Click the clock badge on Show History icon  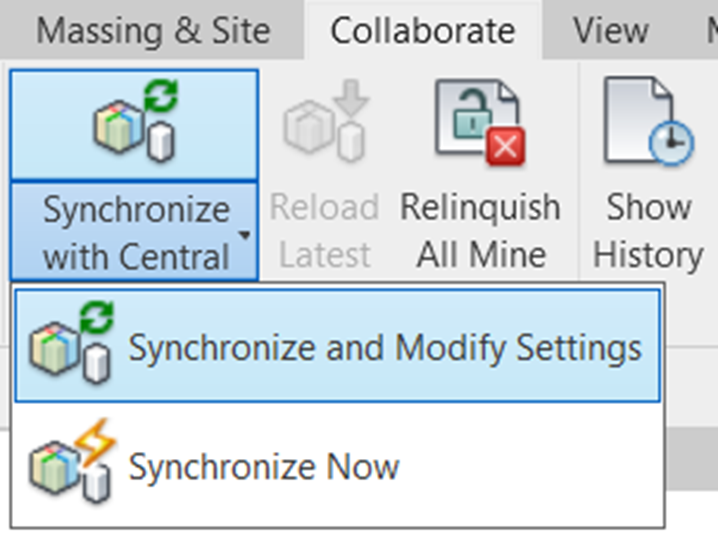671,143
